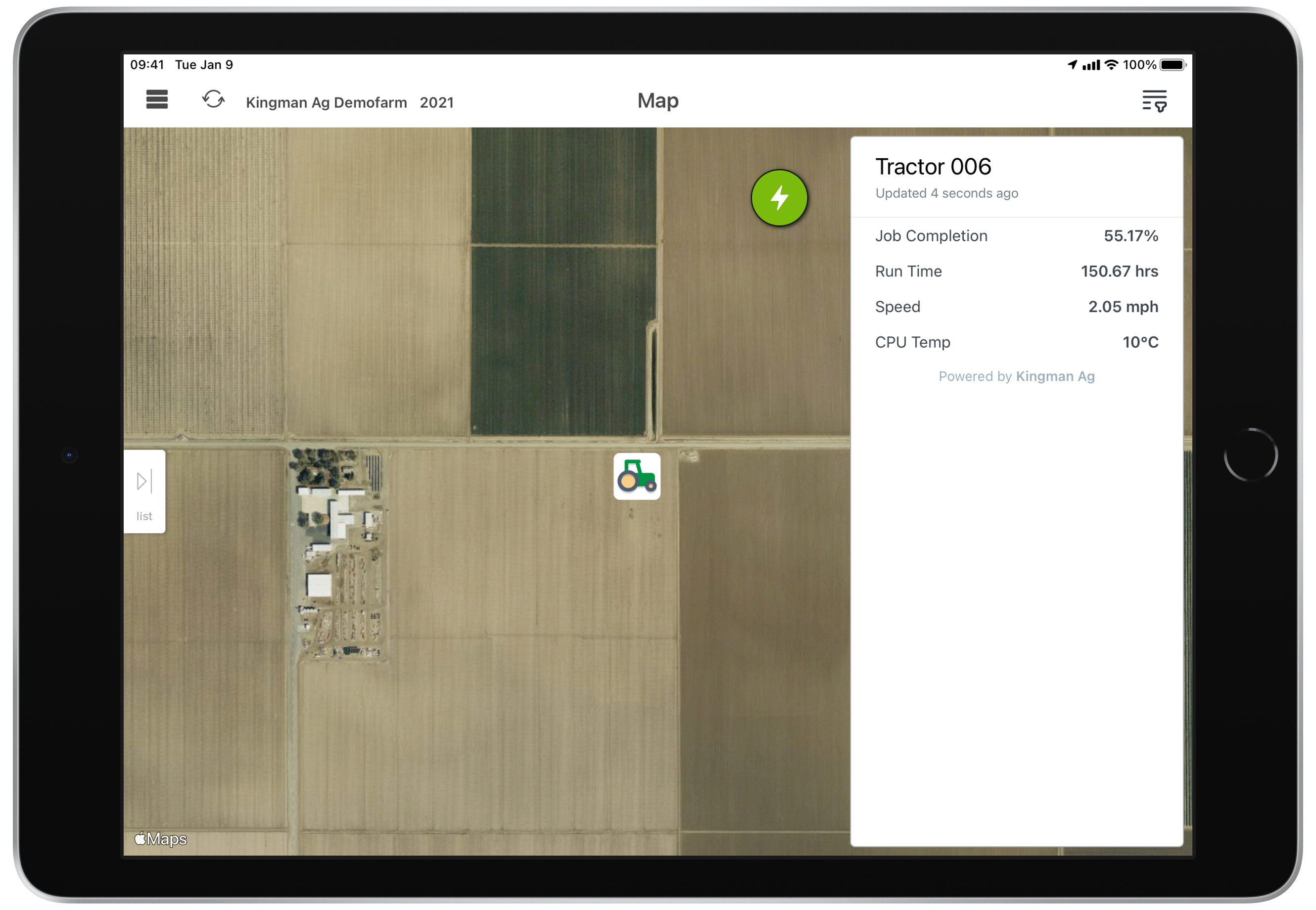Tap the sync refresh icon
Viewport: 1316px width, 910px height.
[x=213, y=99]
